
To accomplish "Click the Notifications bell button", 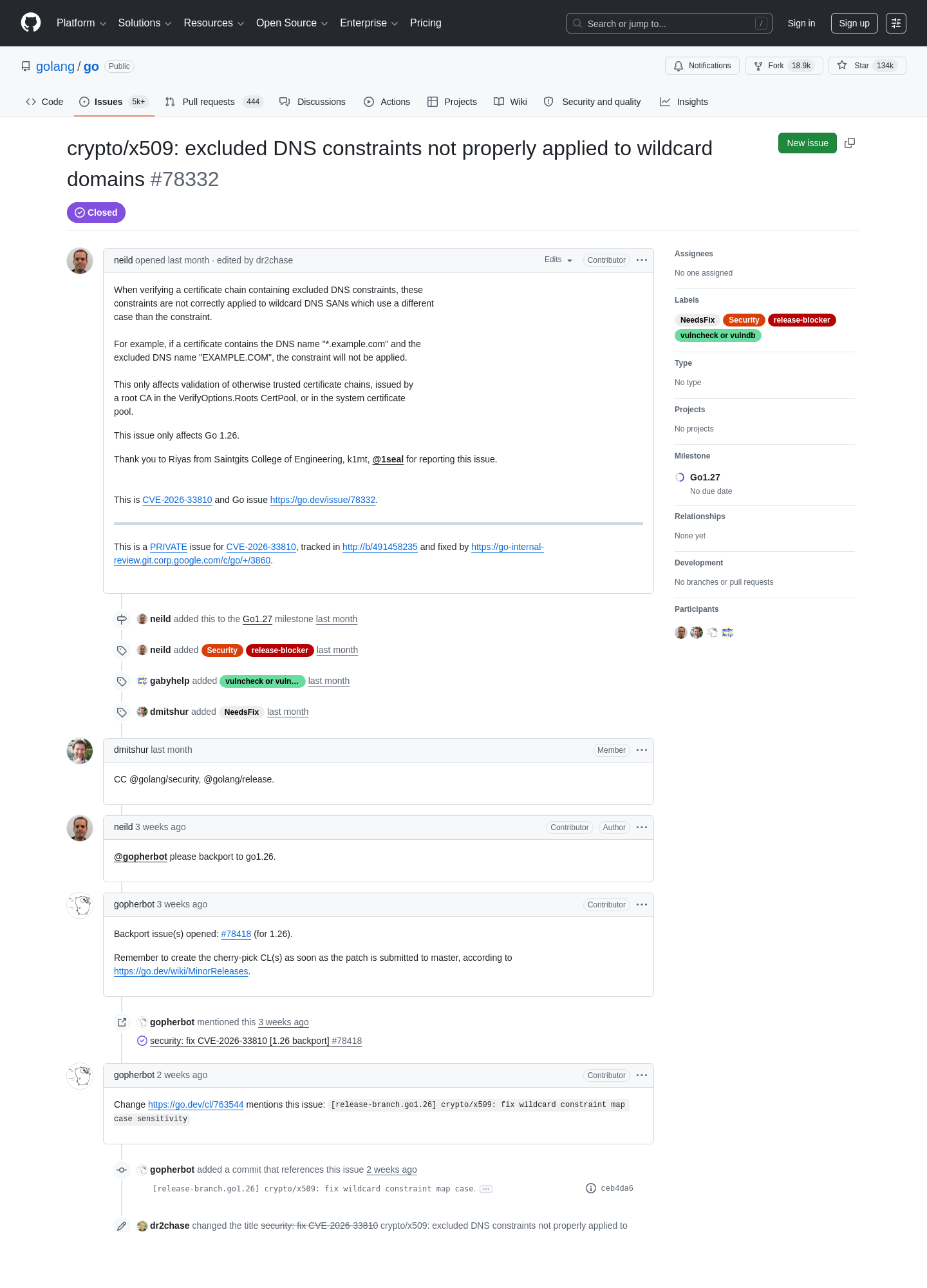I will pyautogui.click(x=702, y=66).
